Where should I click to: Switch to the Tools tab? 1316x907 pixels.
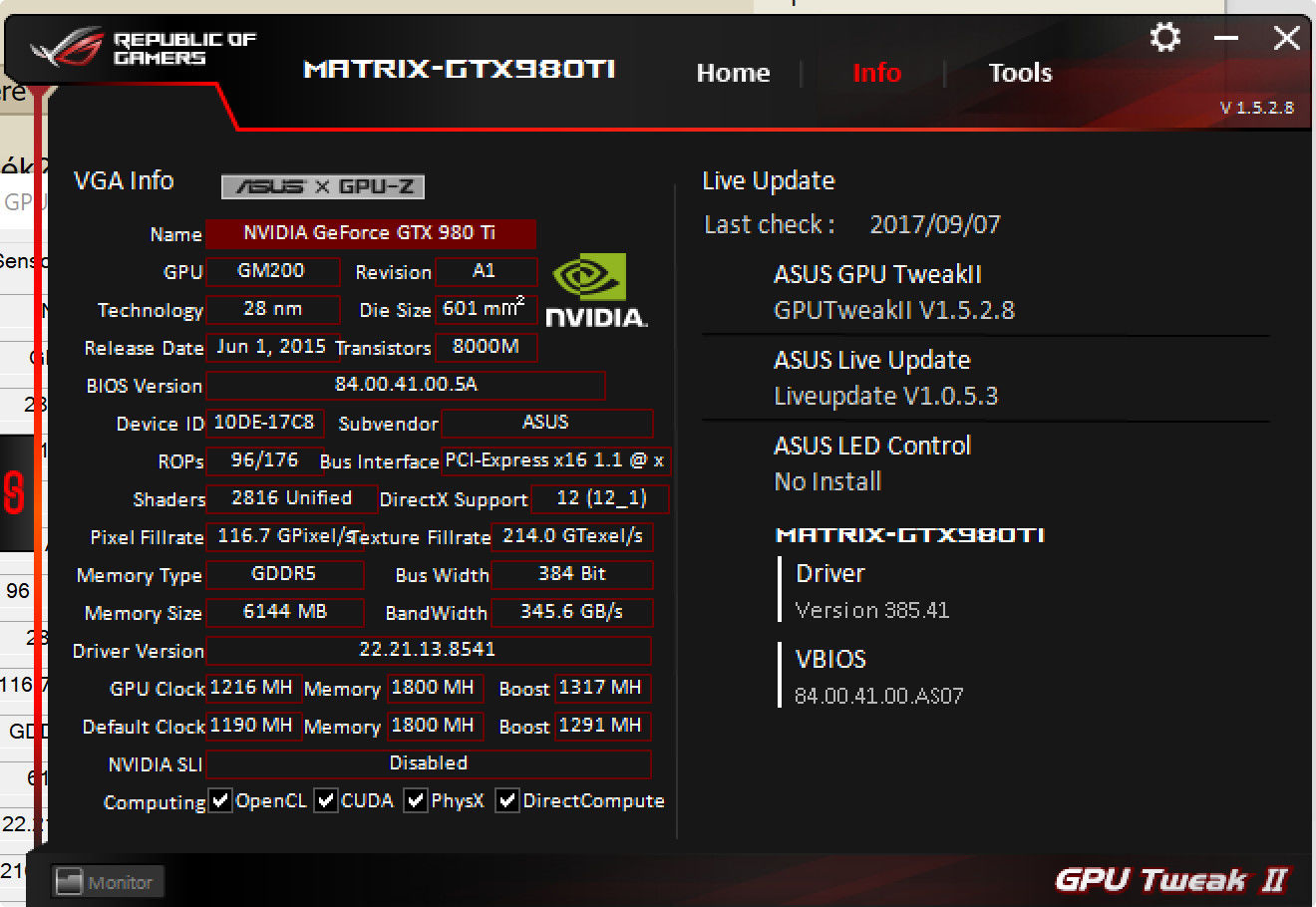(x=1020, y=73)
